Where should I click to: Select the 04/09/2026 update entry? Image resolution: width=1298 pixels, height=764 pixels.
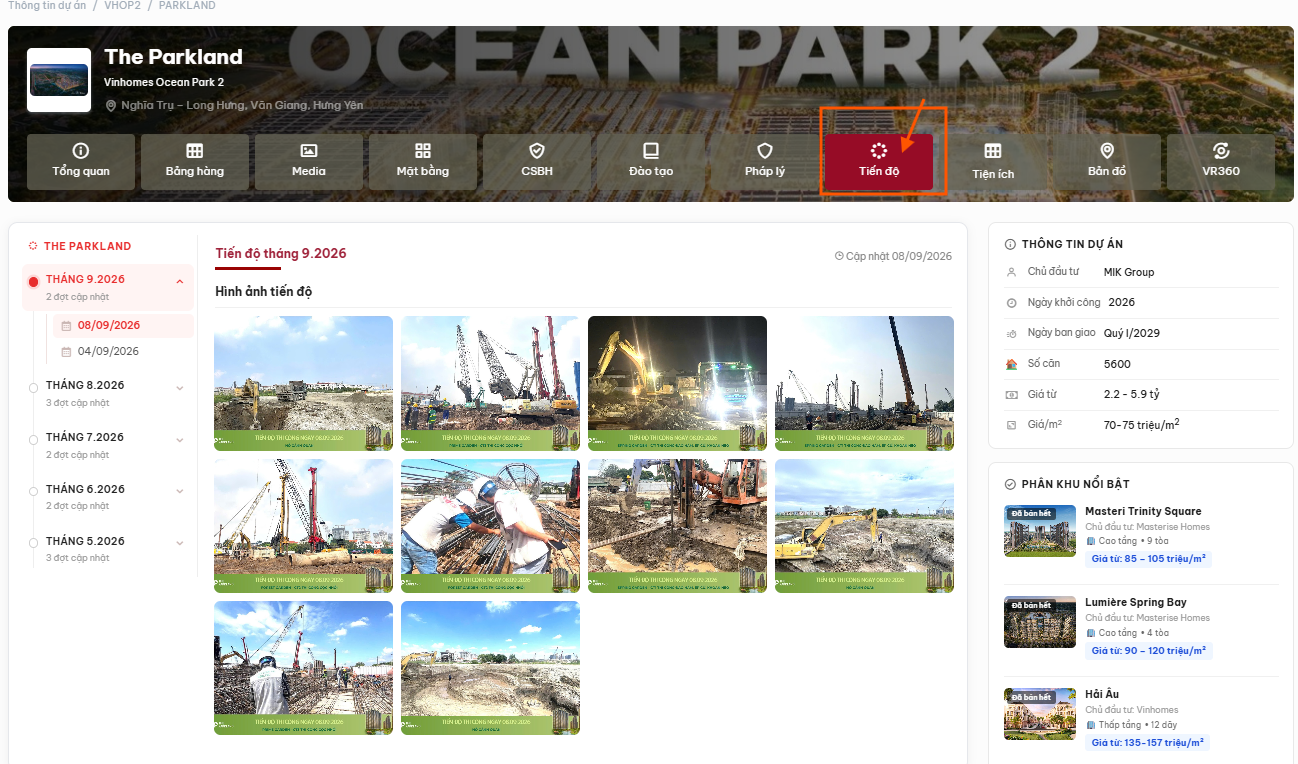pyautogui.click(x=123, y=351)
